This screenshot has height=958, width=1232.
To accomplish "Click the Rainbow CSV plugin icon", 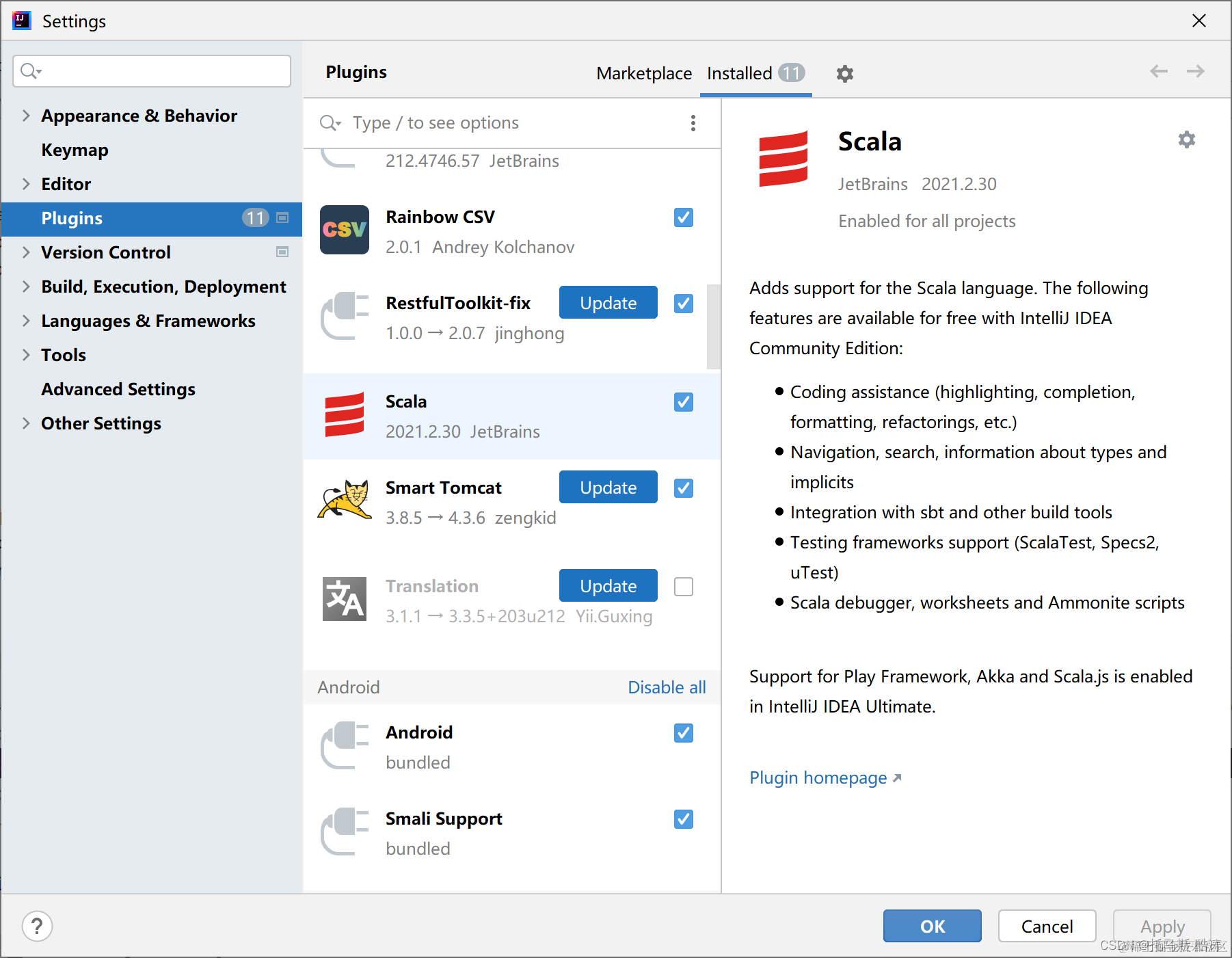I will [345, 230].
